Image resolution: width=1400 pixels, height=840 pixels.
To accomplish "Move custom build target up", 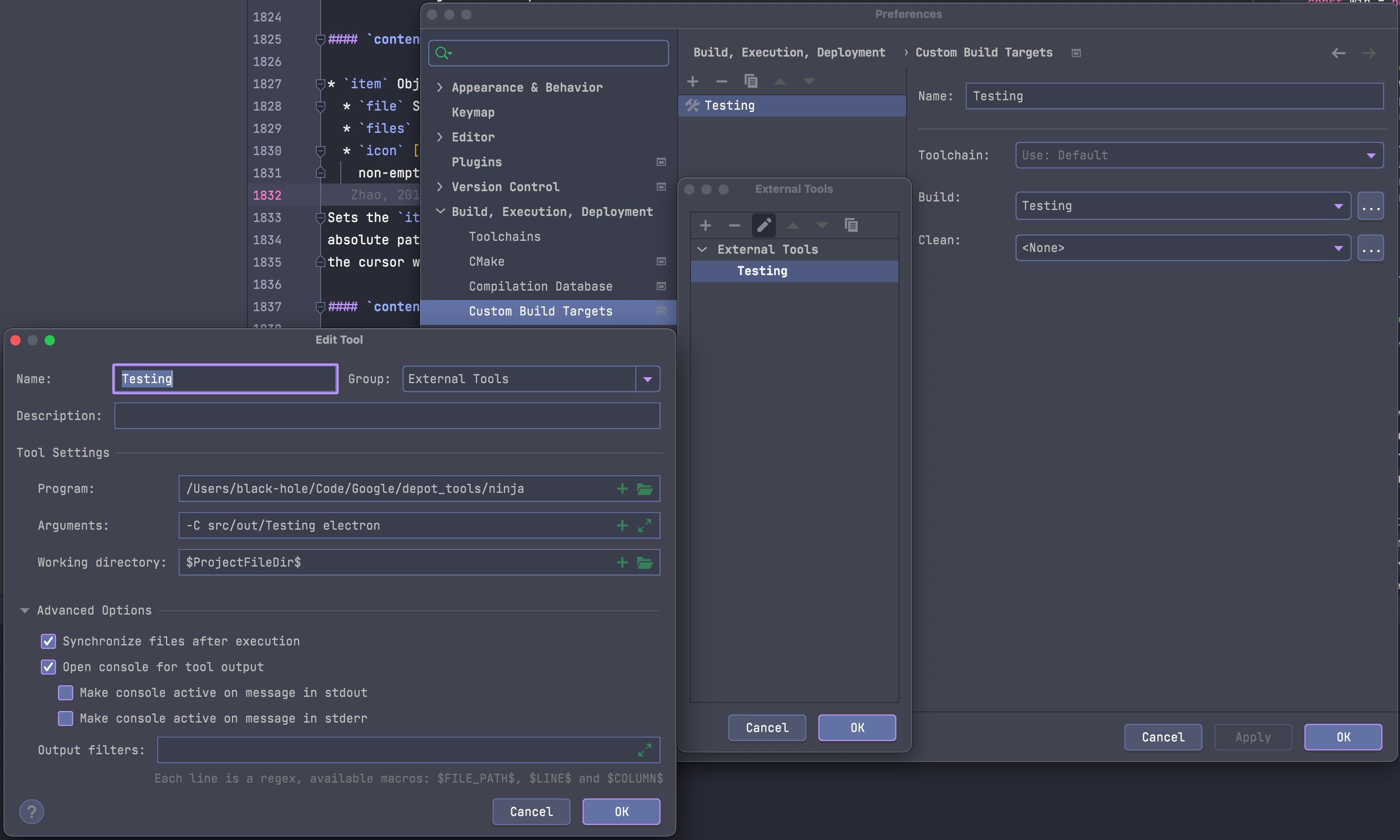I will 780,81.
